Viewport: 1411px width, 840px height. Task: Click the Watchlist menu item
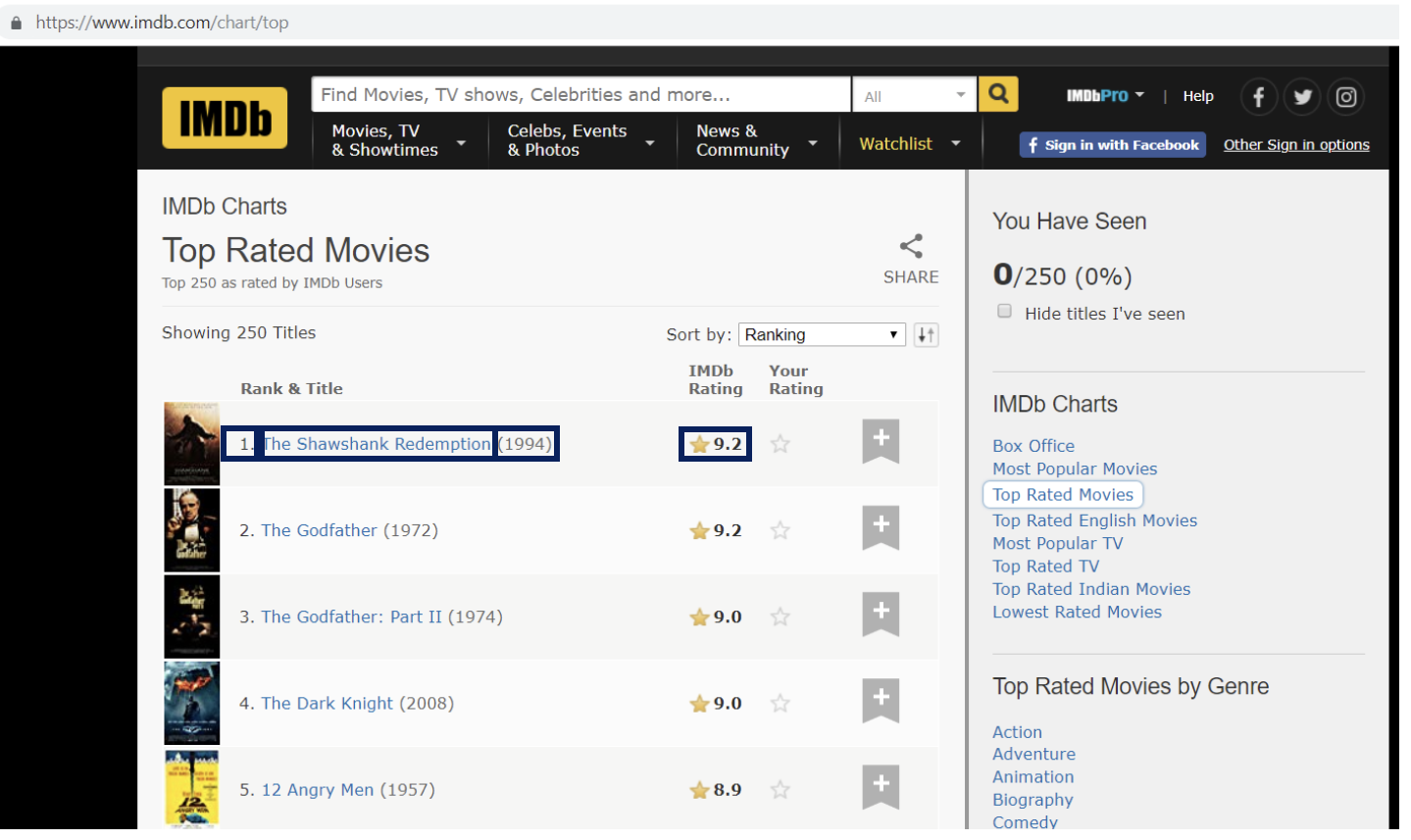[x=895, y=143]
